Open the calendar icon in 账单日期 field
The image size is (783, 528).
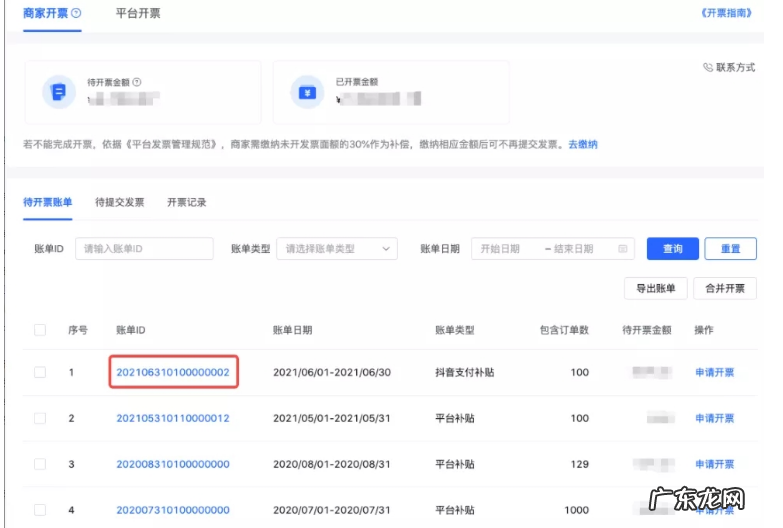point(623,249)
